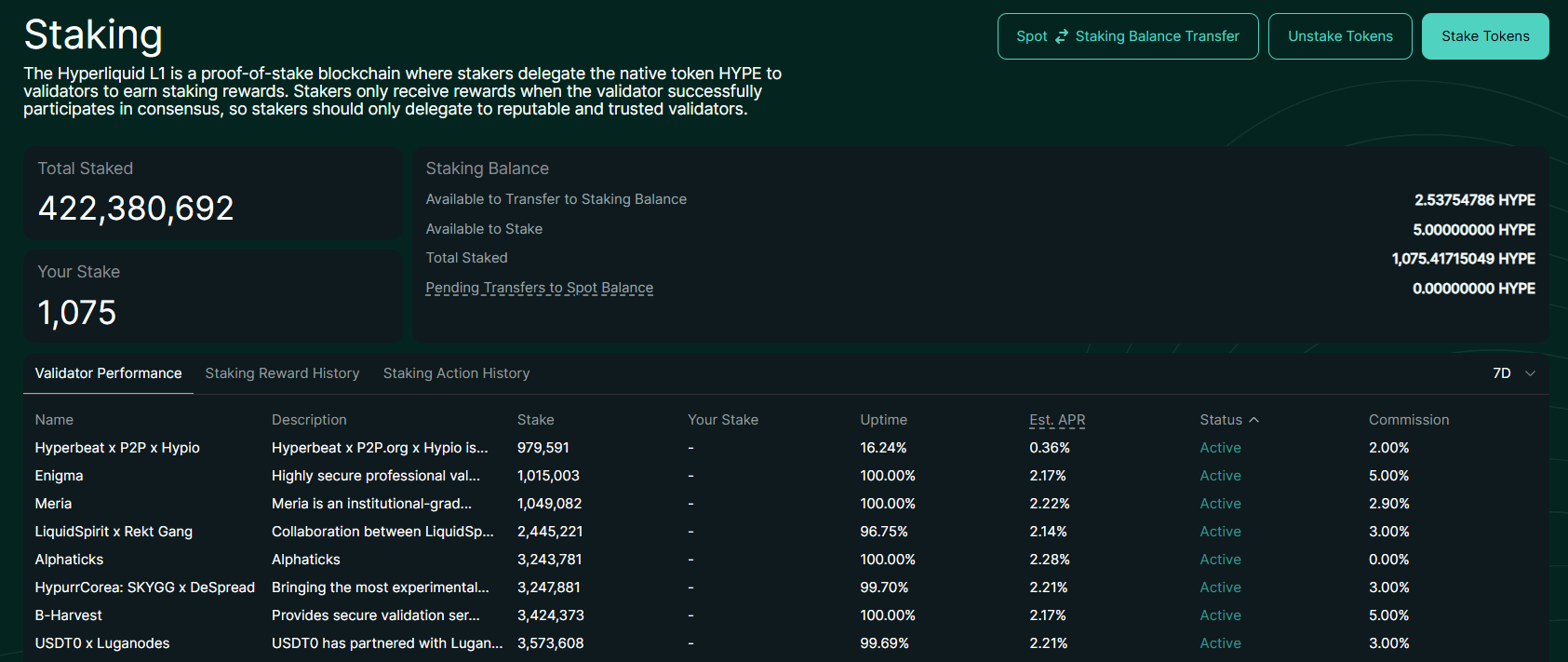Viewport: 1568px width, 662px height.
Task: Select the Validator Performance tab
Action: (108, 373)
